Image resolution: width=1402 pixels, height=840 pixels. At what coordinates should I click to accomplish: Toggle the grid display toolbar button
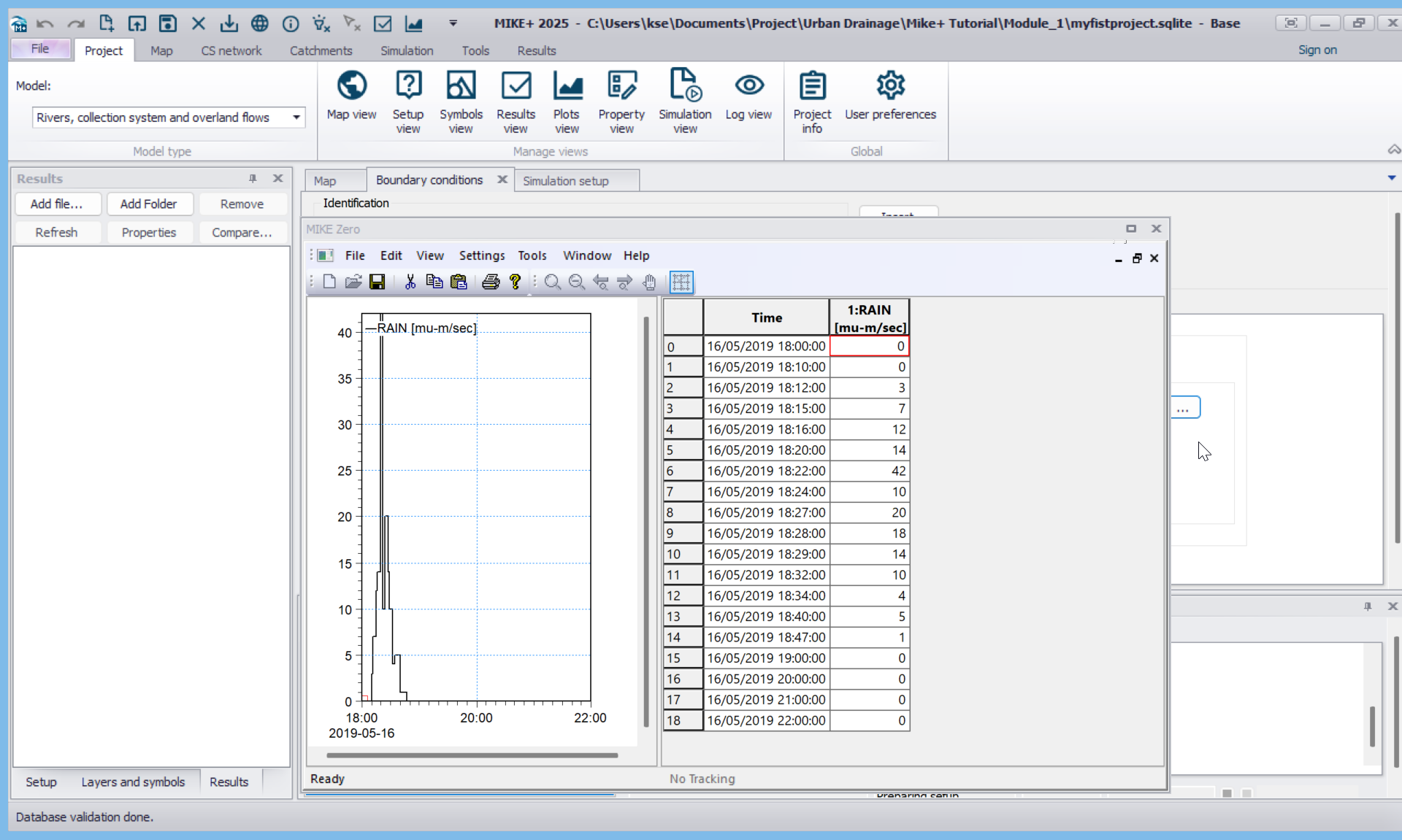click(x=681, y=282)
